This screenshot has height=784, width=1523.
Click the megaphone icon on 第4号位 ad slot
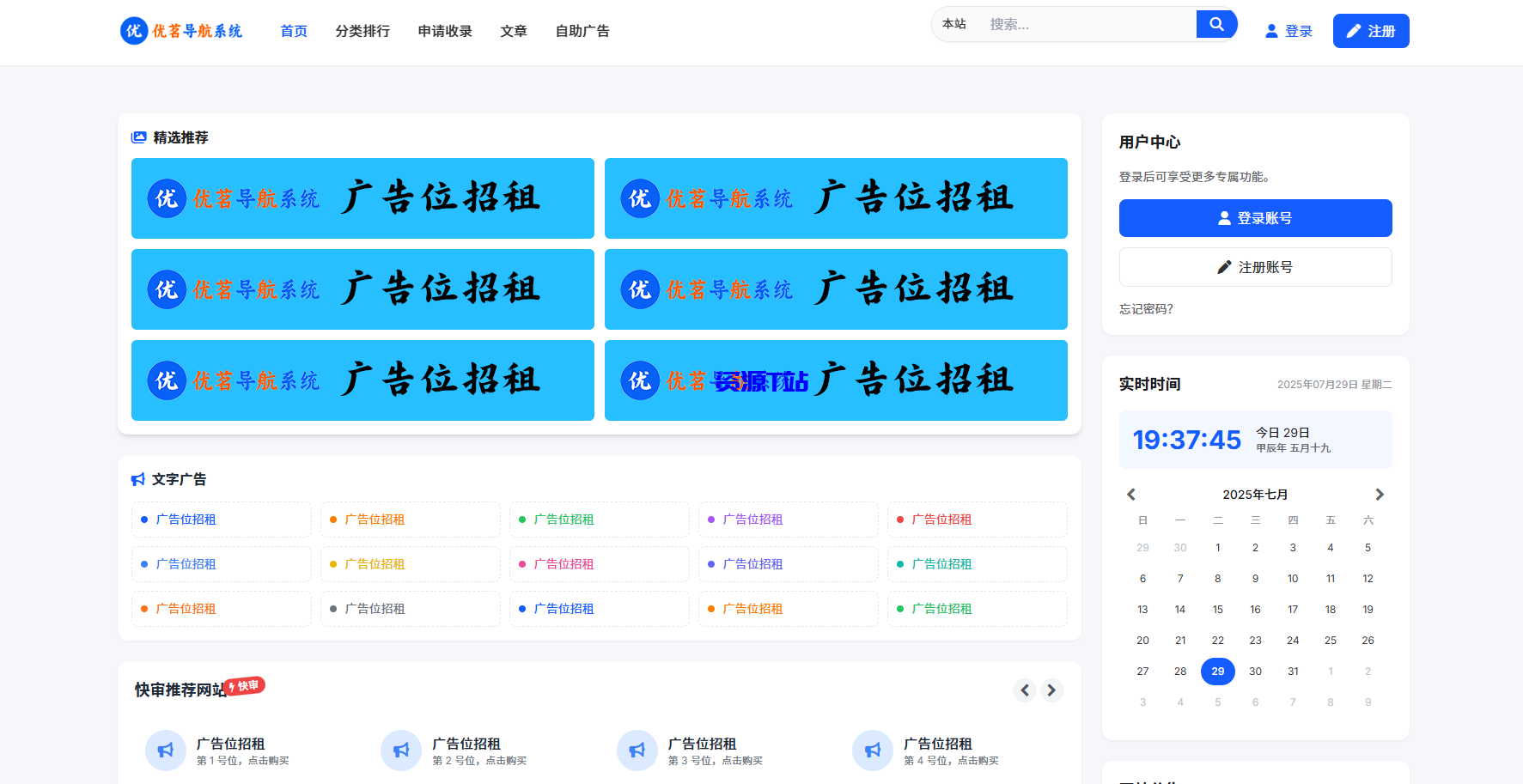(x=873, y=750)
